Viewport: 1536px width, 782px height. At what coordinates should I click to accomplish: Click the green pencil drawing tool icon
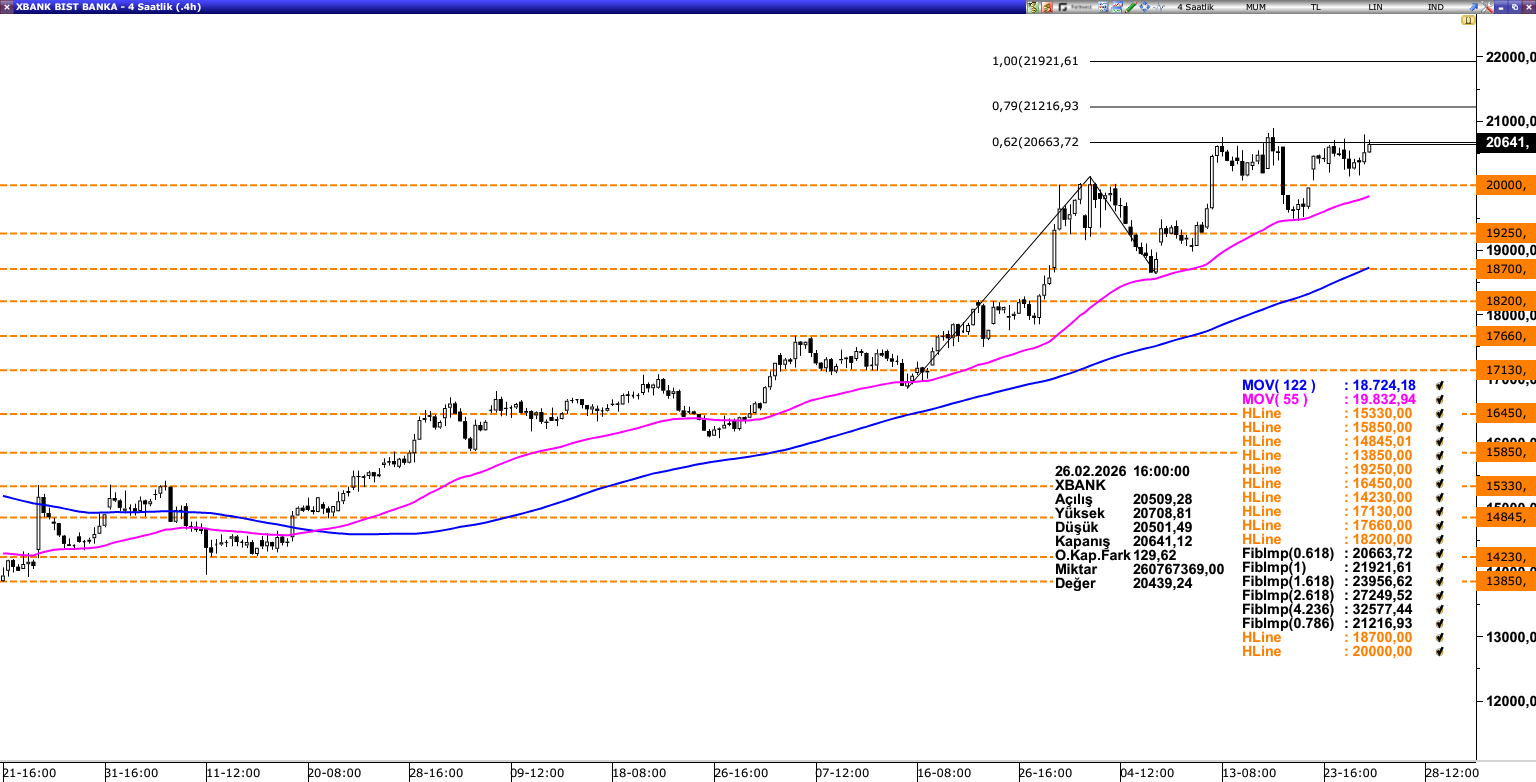pyautogui.click(x=1130, y=7)
